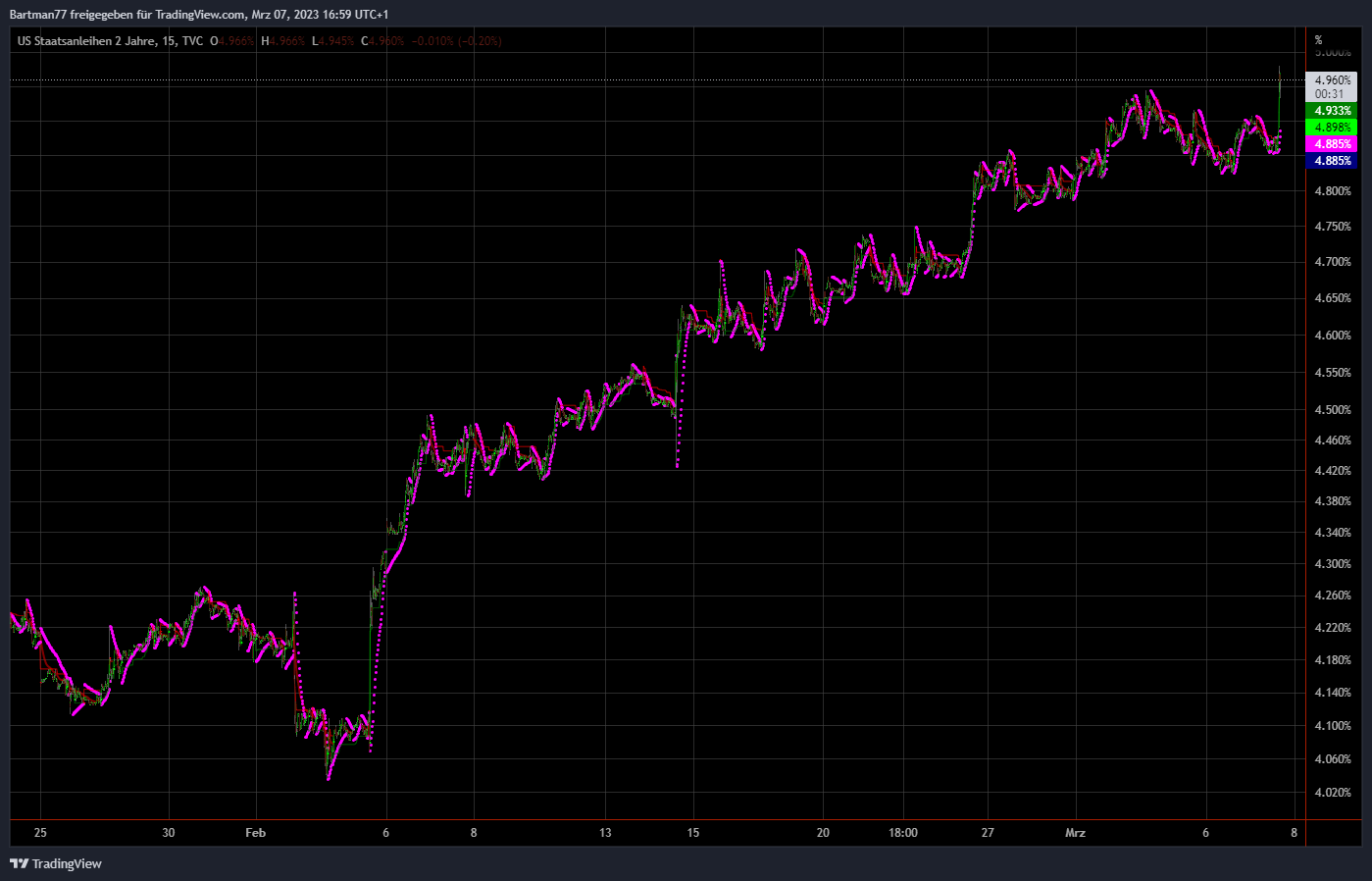Image resolution: width=1372 pixels, height=881 pixels.
Task: Click the bright green '4.898%' price label
Action: click(1332, 128)
